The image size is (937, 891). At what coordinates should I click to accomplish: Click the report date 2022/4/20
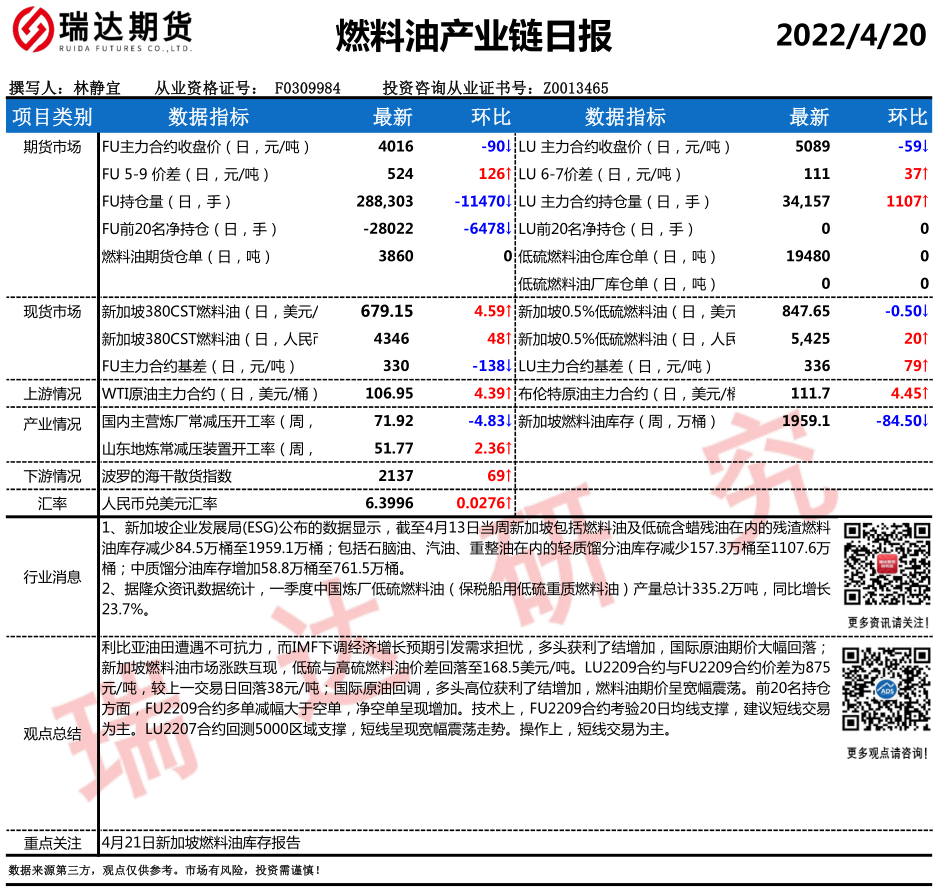coord(851,35)
